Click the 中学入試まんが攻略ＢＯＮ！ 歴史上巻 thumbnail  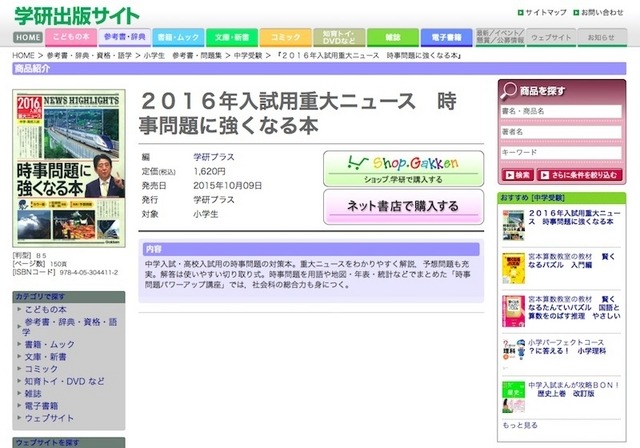[513, 397]
